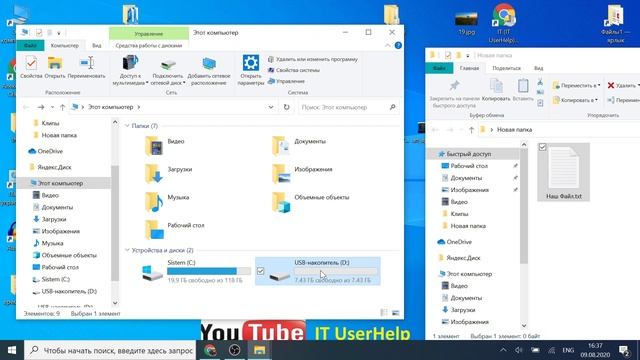Open the Музыка folder
This screenshot has height=360, width=640.
coord(154,202)
